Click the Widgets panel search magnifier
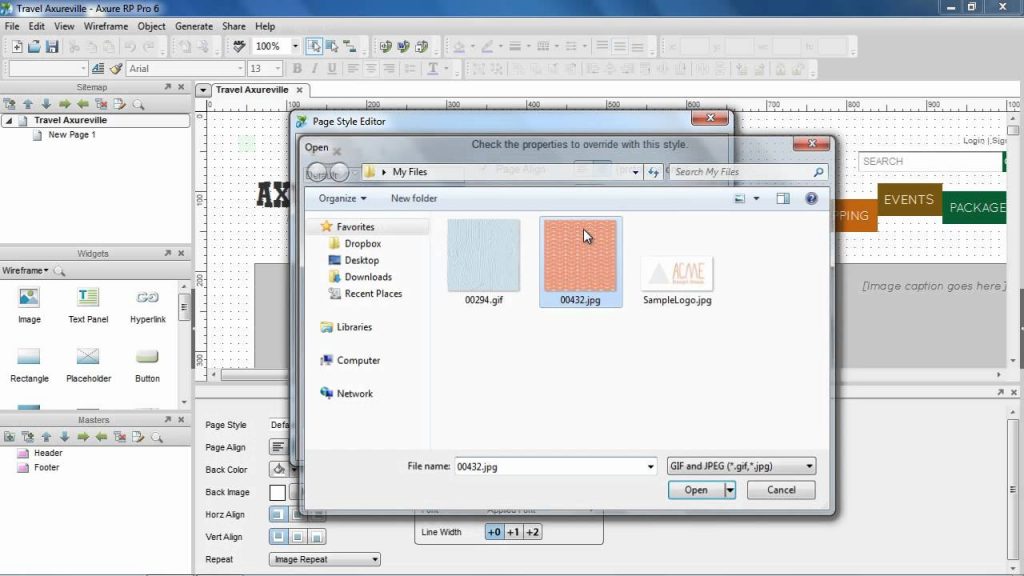1024x576 pixels. 59,270
